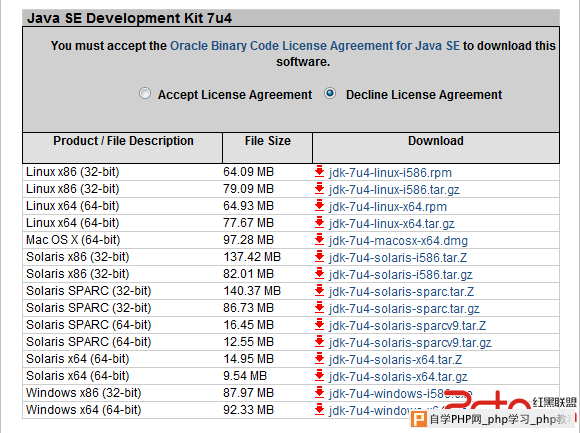
Task: Click red download arrow for Windows x86 row
Action: click(319, 393)
